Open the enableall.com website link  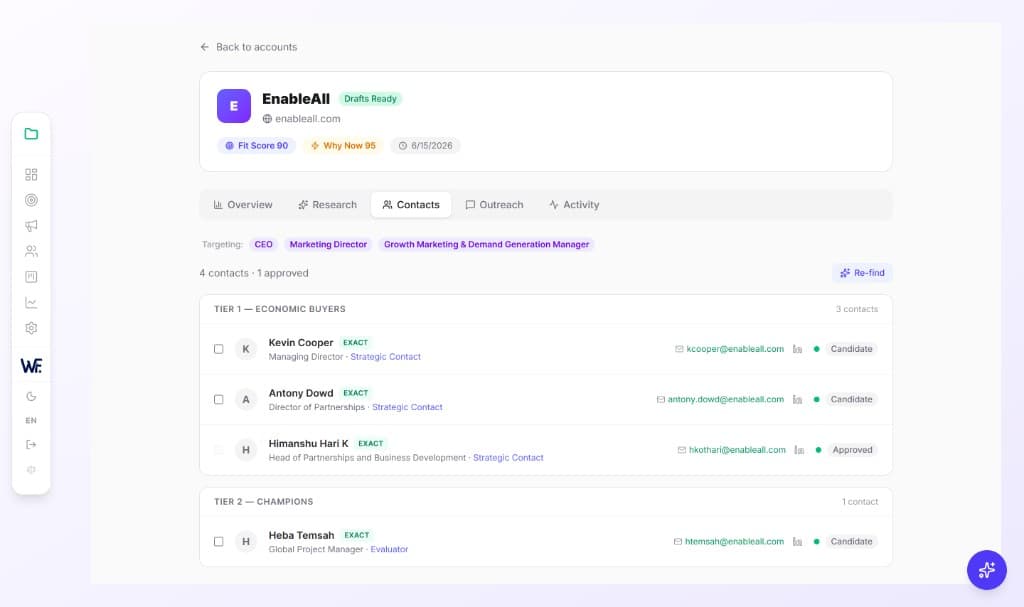(308, 119)
